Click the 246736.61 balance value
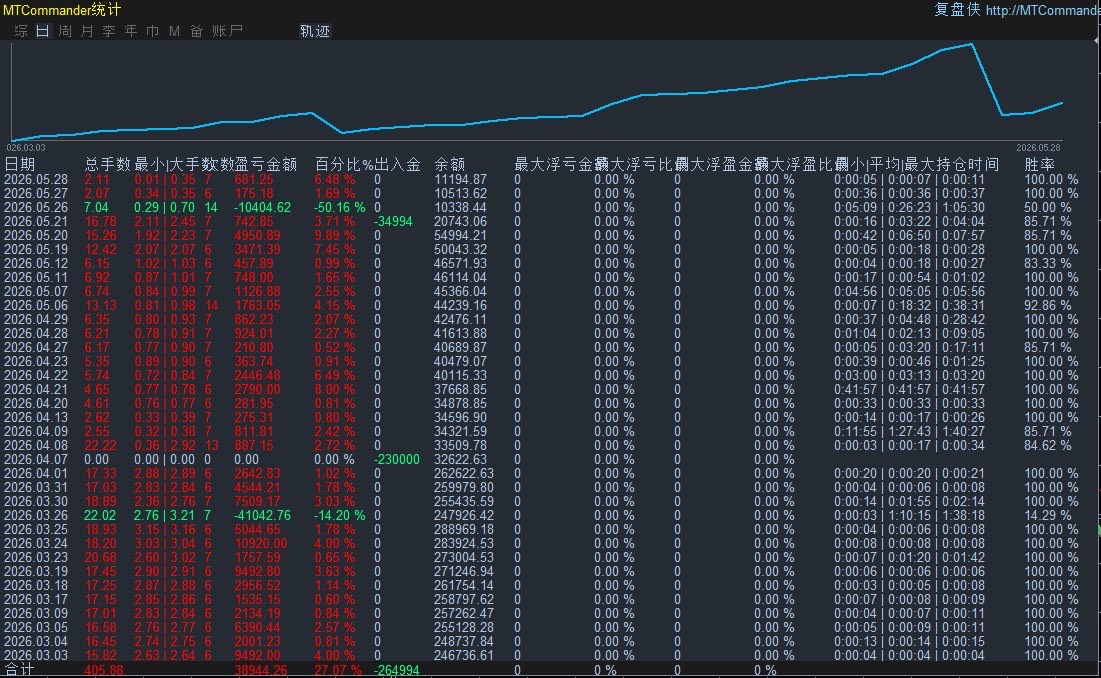The image size is (1101, 678). (463, 655)
